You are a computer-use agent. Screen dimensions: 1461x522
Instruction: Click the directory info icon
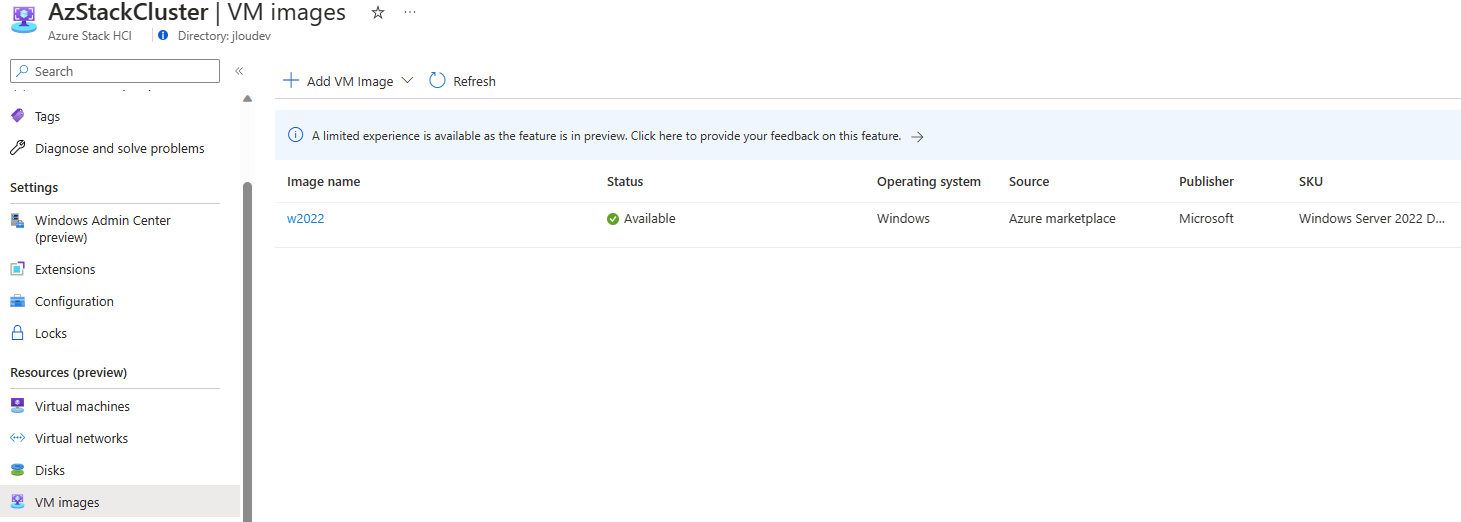(163, 35)
